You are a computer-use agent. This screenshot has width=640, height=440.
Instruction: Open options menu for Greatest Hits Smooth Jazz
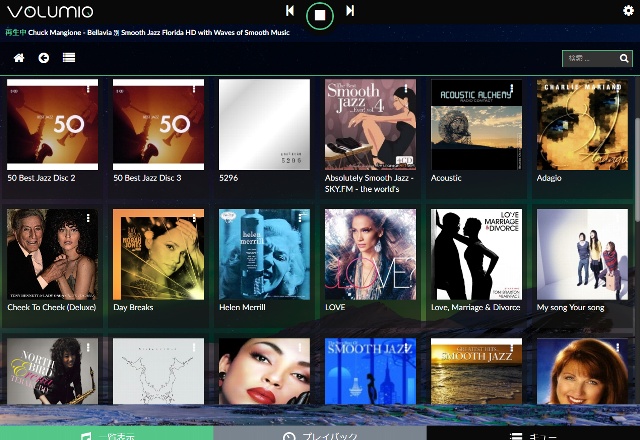coord(511,347)
